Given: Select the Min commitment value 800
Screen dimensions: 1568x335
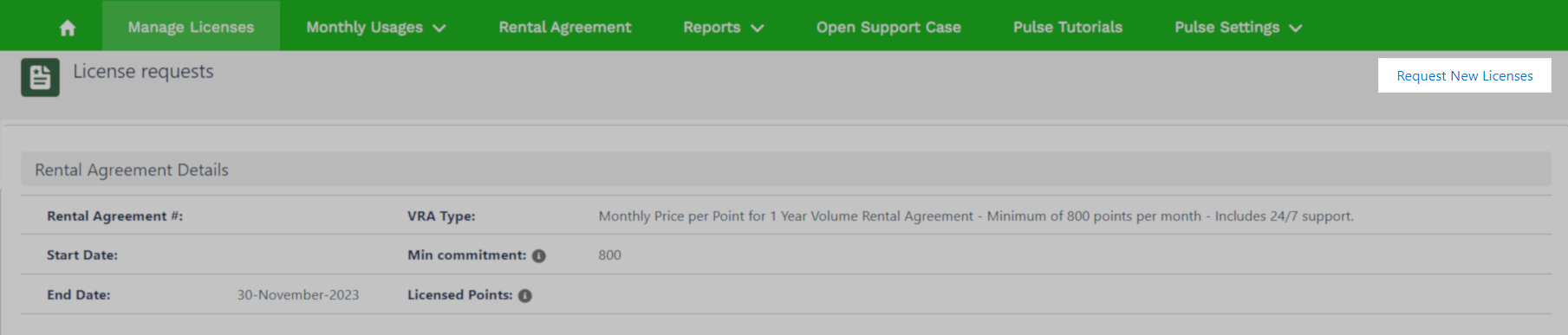Looking at the screenshot, I should [609, 255].
